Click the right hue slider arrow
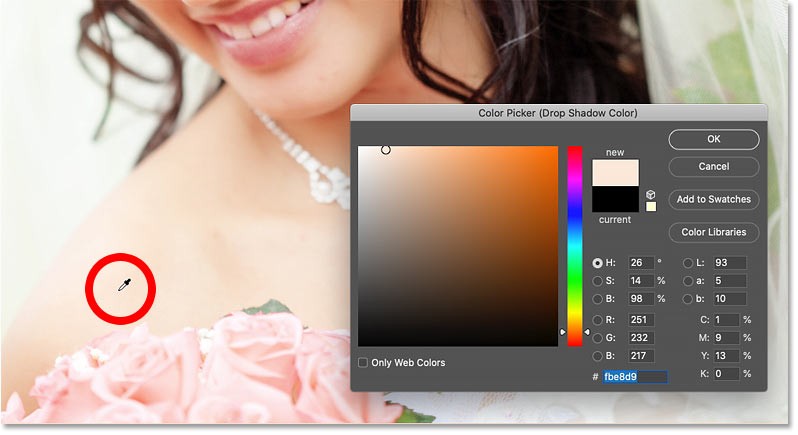 coord(587,332)
